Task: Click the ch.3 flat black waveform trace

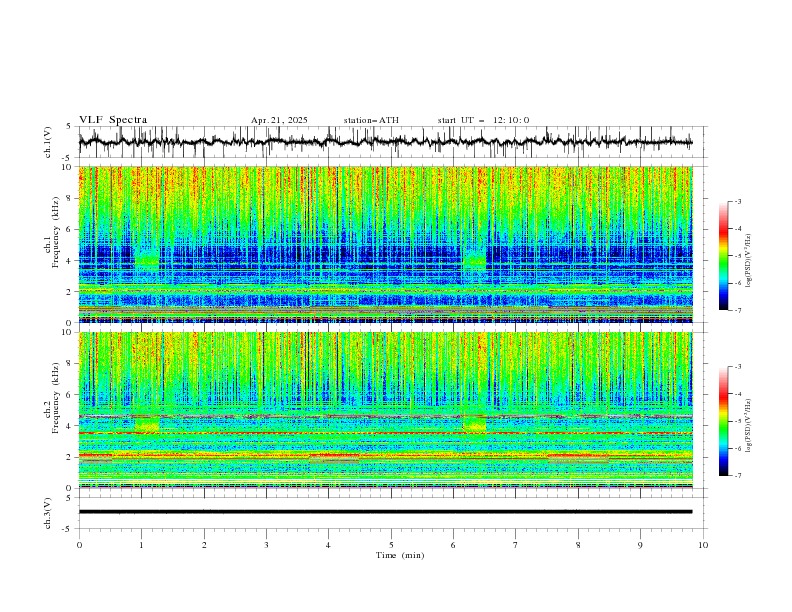Action: 385,512
